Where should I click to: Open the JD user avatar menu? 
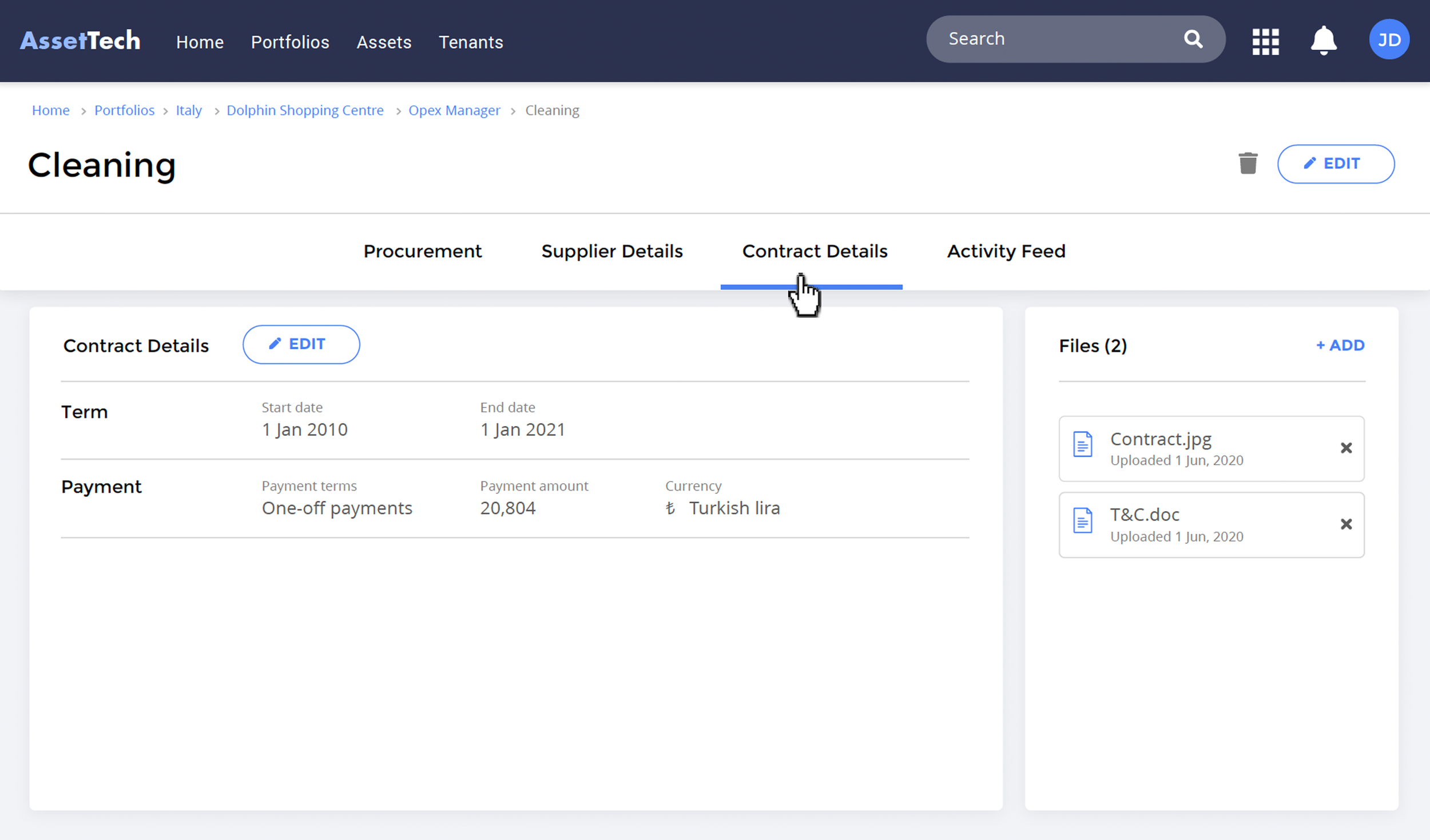click(1388, 39)
